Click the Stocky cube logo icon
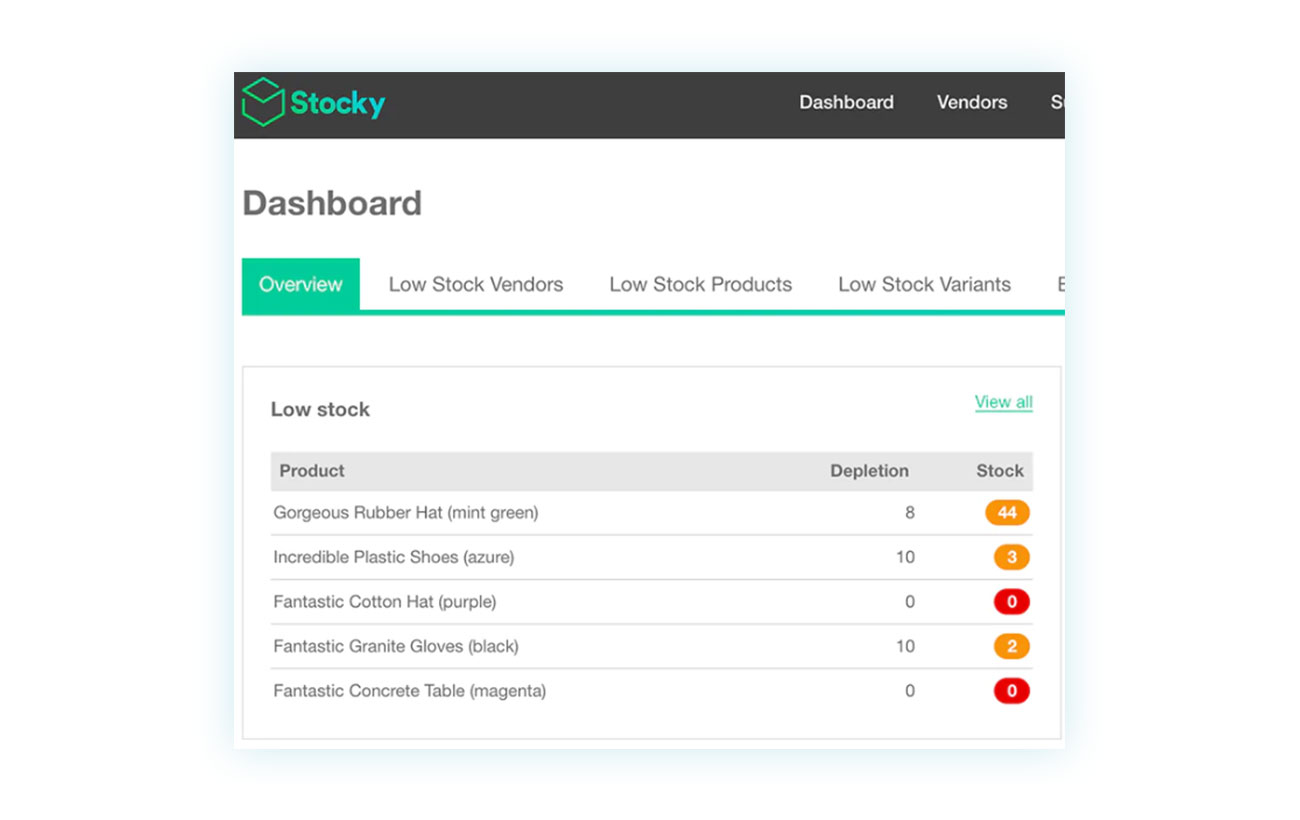 click(264, 102)
